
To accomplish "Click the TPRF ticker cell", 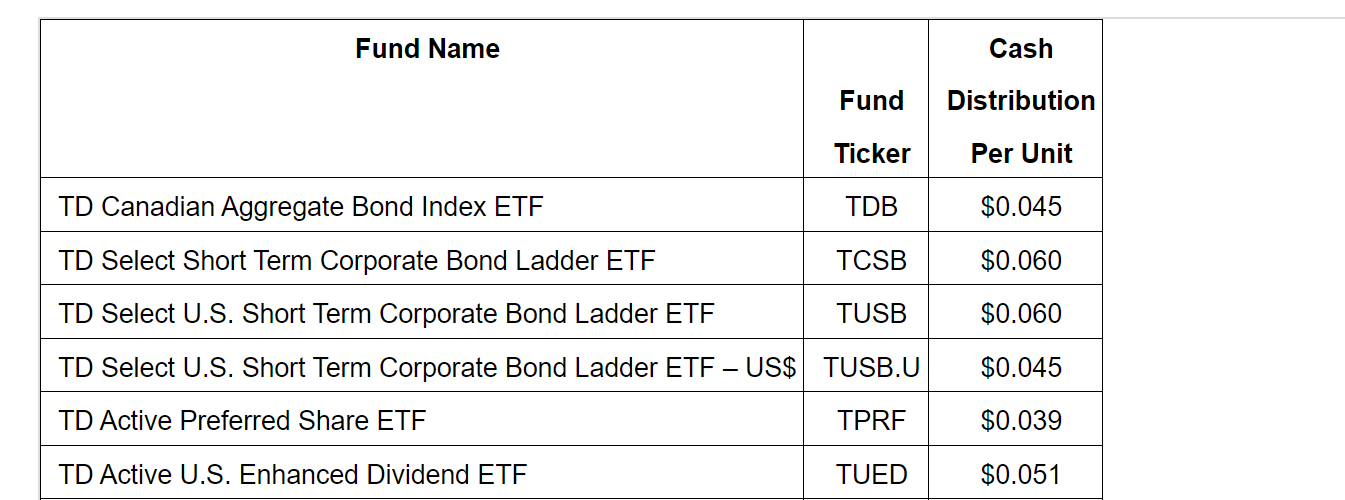I will (871, 421).
